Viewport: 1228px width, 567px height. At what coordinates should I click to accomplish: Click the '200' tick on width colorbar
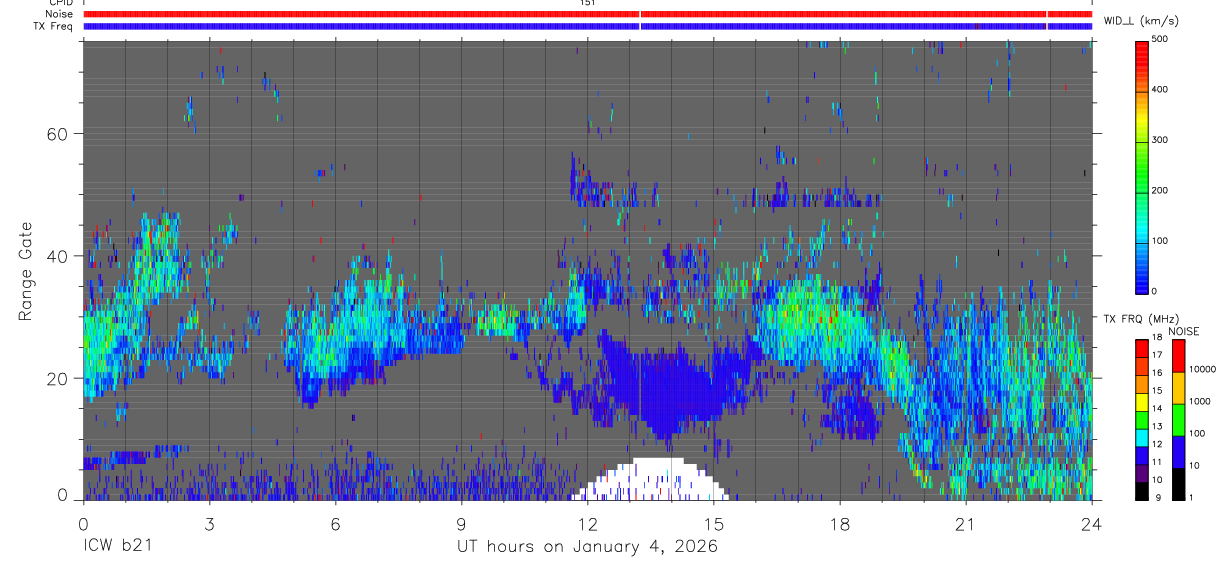[x=1161, y=190]
